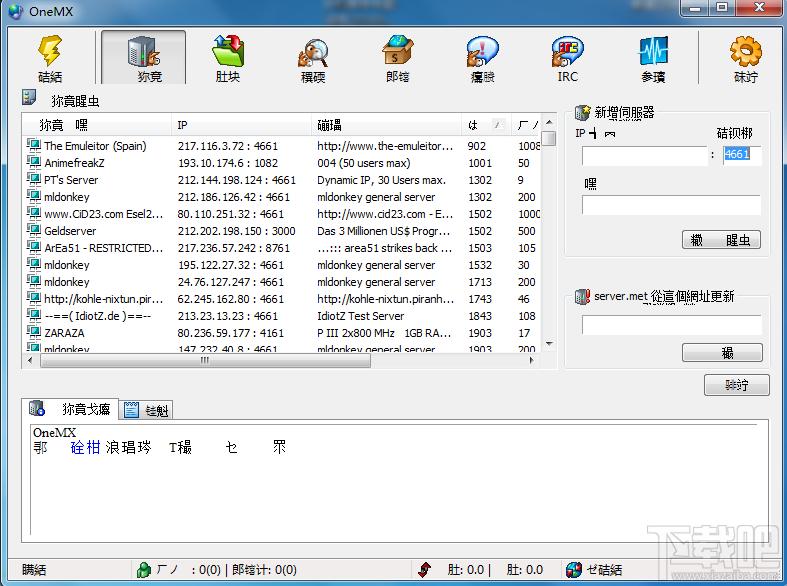Focus the port field showing 4661
The width and height of the screenshot is (787, 586).
(741, 155)
